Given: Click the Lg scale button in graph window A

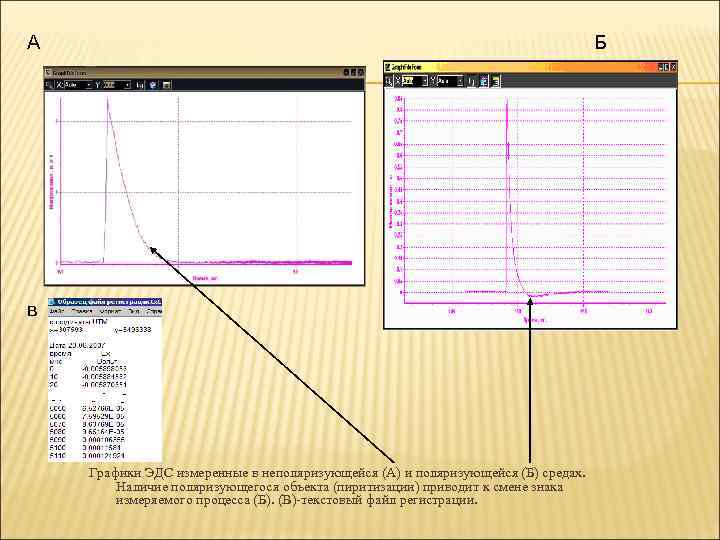Looking at the screenshot, I should pos(140,85).
